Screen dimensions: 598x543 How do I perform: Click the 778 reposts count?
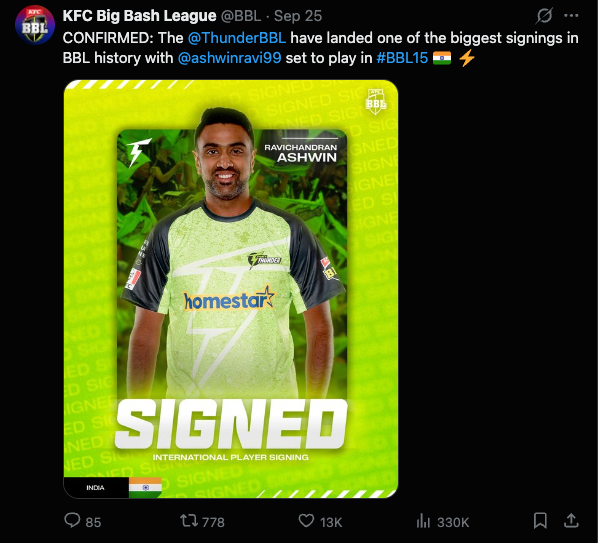point(213,522)
